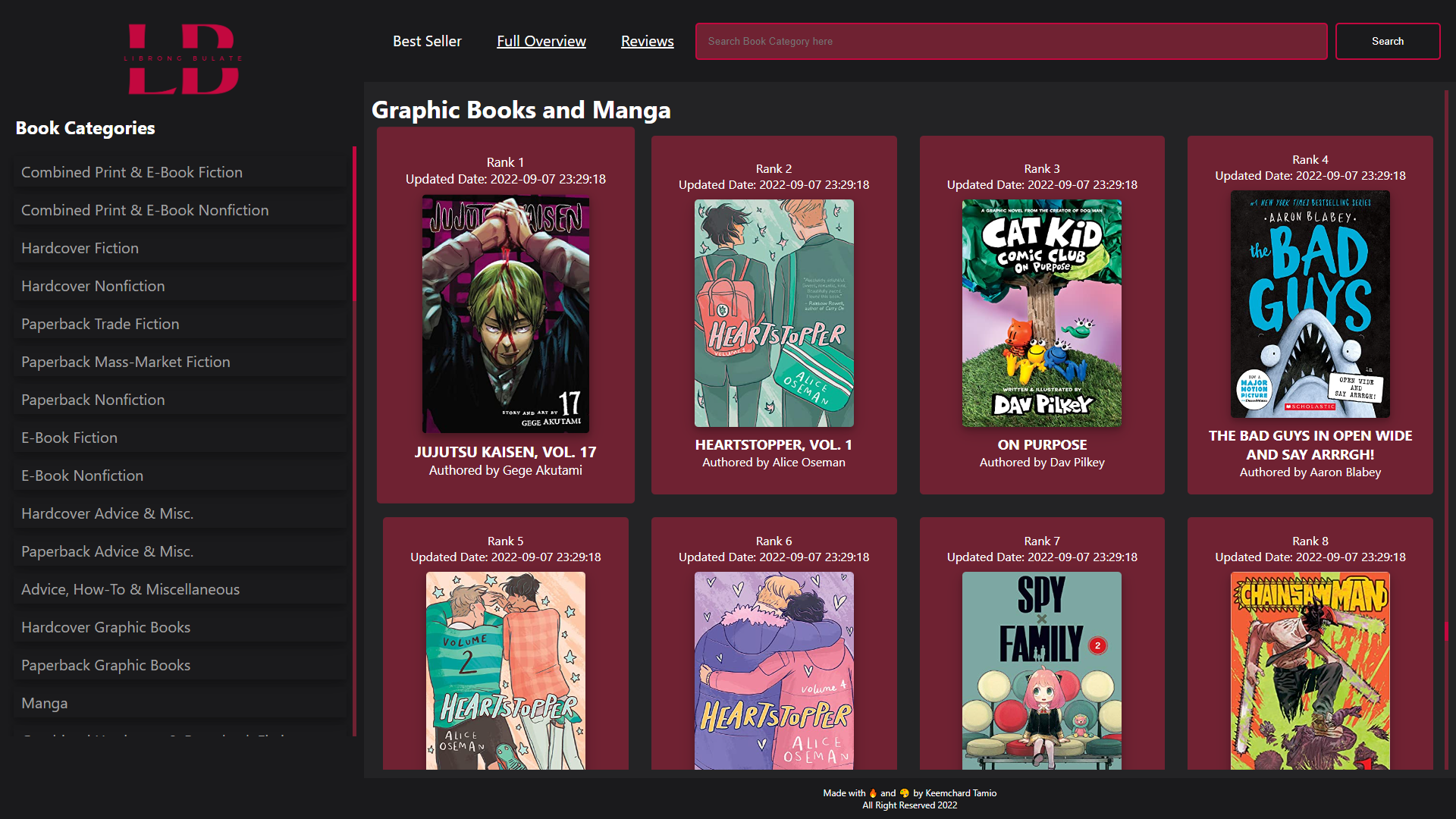Open the Heartstopper Vol. 1 book cover
The height and width of the screenshot is (819, 1456).
click(x=773, y=312)
